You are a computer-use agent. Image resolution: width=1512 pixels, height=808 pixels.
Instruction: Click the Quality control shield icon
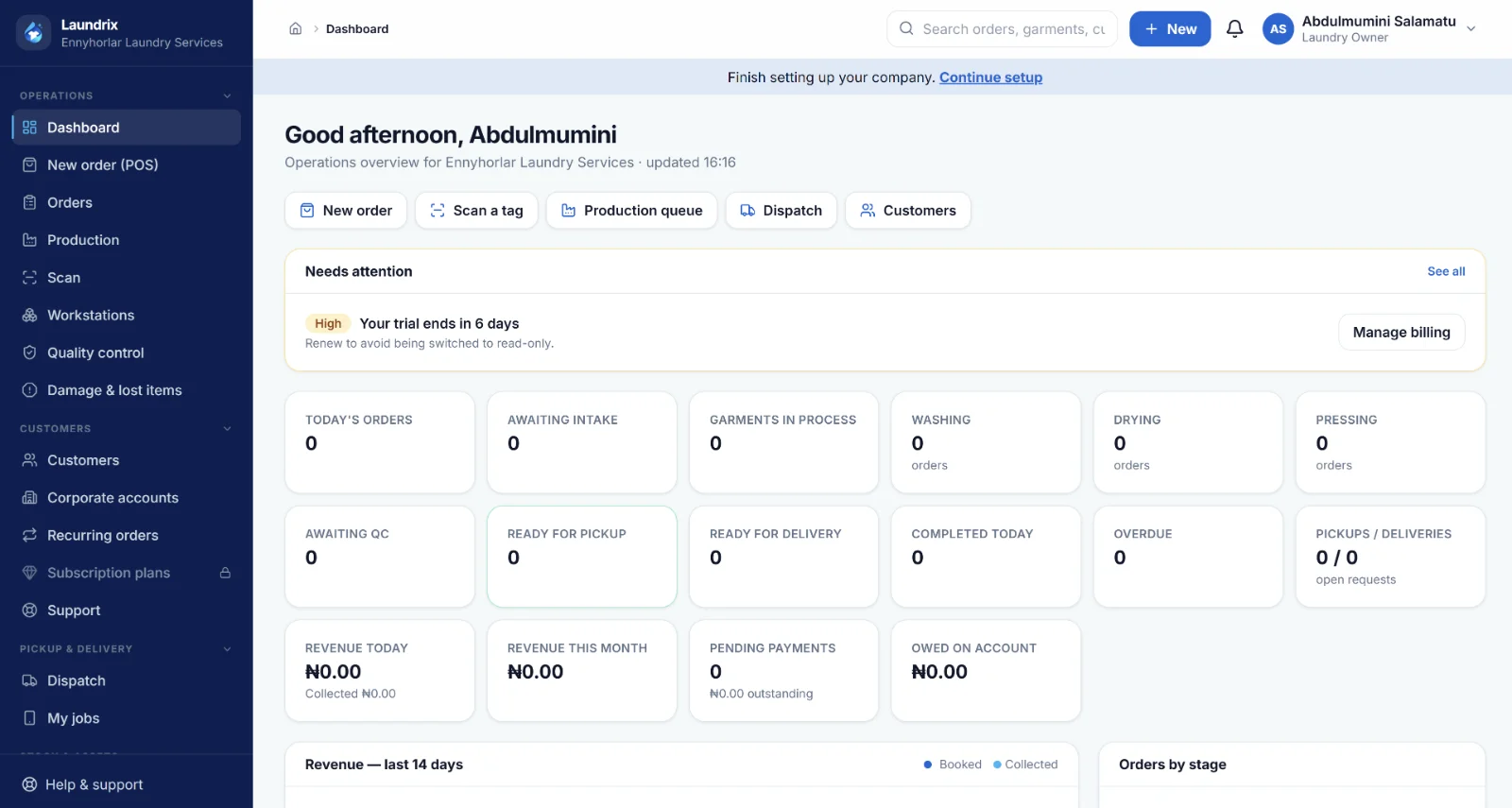[x=29, y=352]
